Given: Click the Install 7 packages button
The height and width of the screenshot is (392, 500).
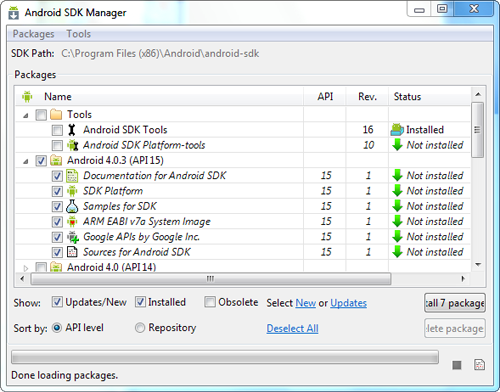Looking at the screenshot, I should tap(455, 303).
